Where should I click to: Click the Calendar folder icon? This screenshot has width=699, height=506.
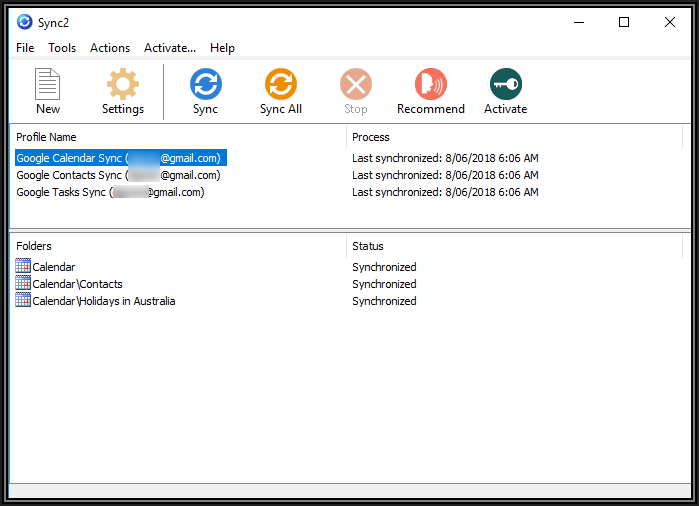(23, 266)
